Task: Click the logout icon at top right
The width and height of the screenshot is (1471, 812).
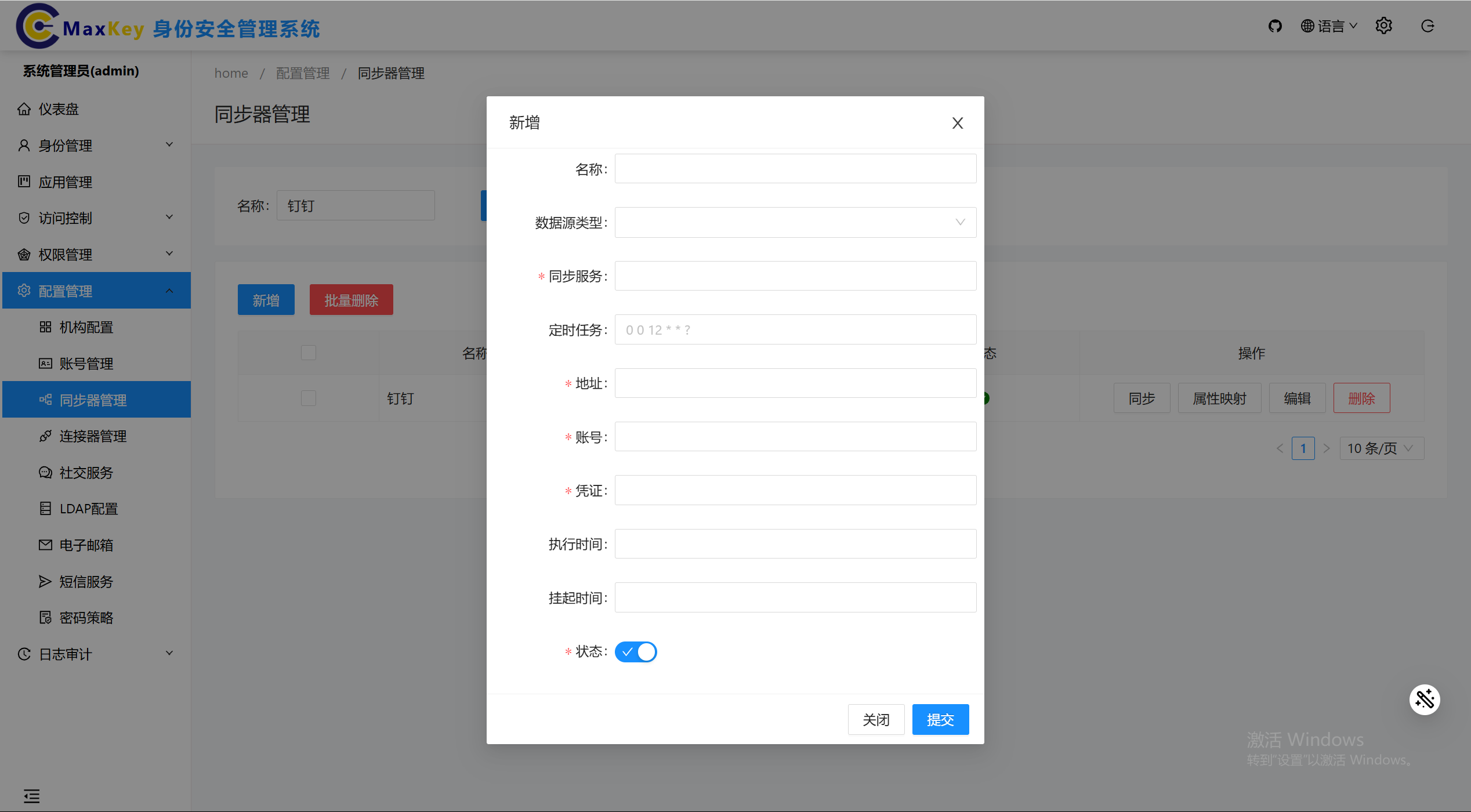Action: pyautogui.click(x=1427, y=26)
